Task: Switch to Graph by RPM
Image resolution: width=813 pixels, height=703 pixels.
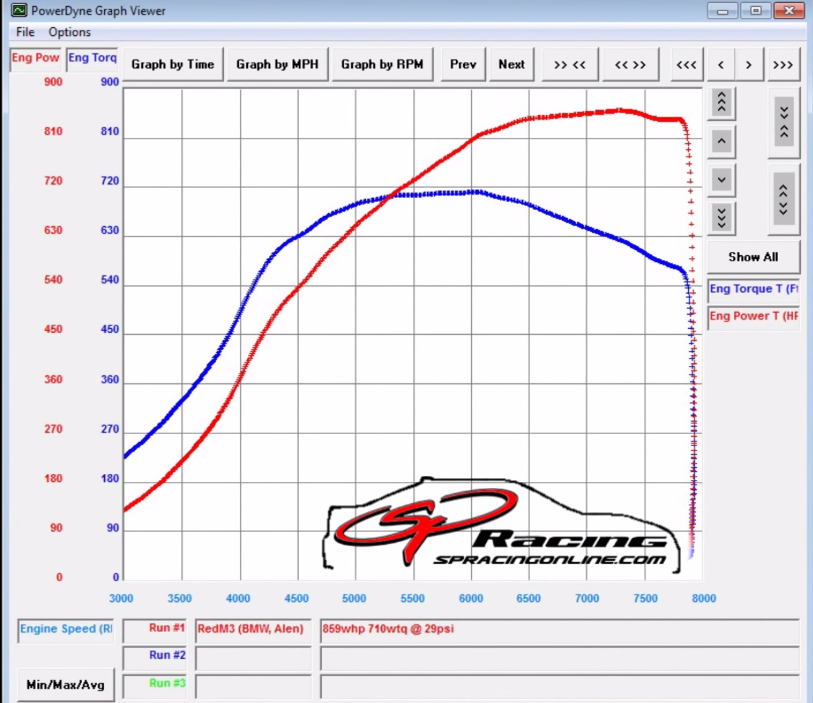Action: 382,64
